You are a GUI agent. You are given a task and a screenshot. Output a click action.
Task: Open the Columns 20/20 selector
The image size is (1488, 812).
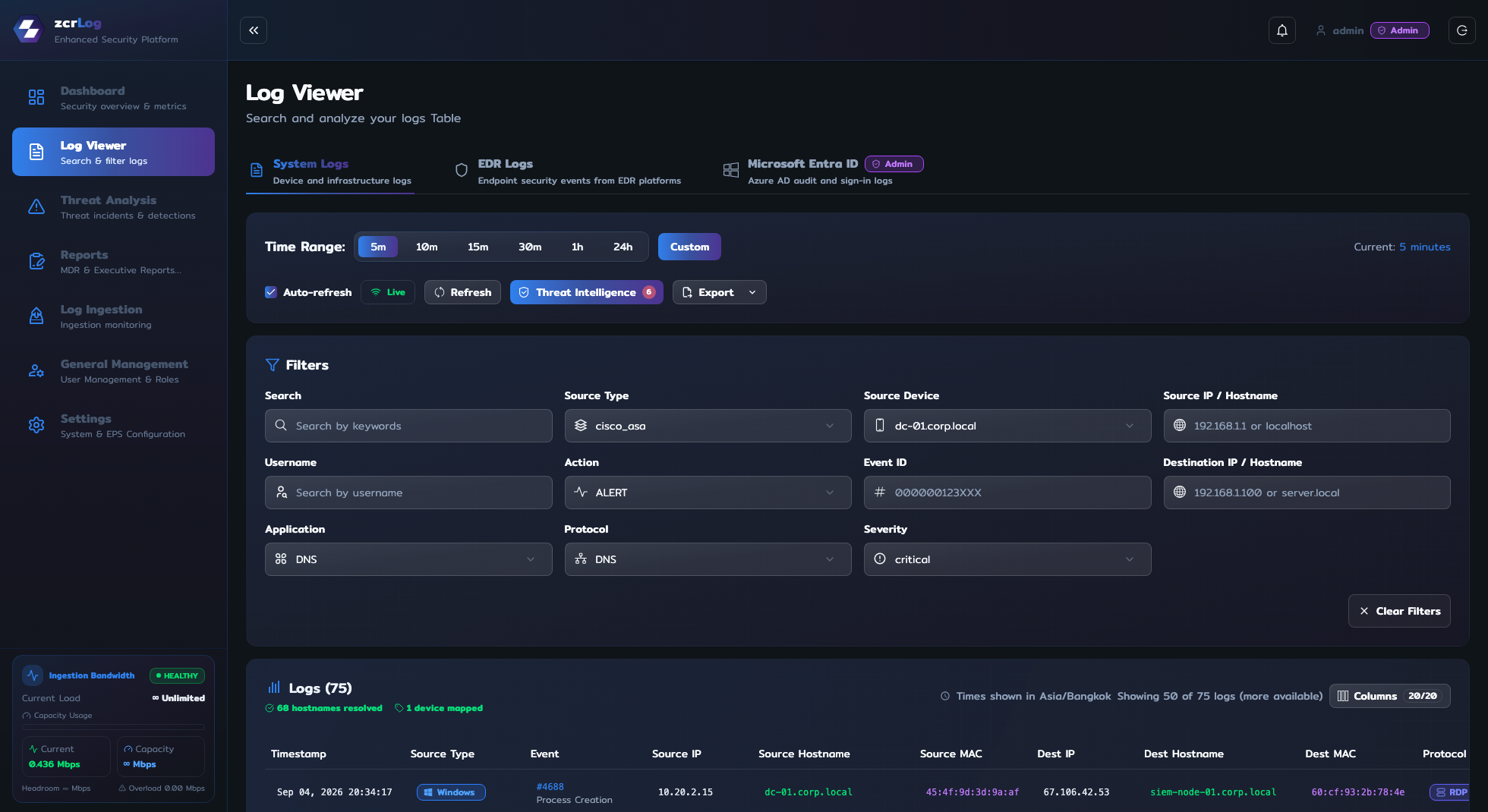[x=1389, y=696]
